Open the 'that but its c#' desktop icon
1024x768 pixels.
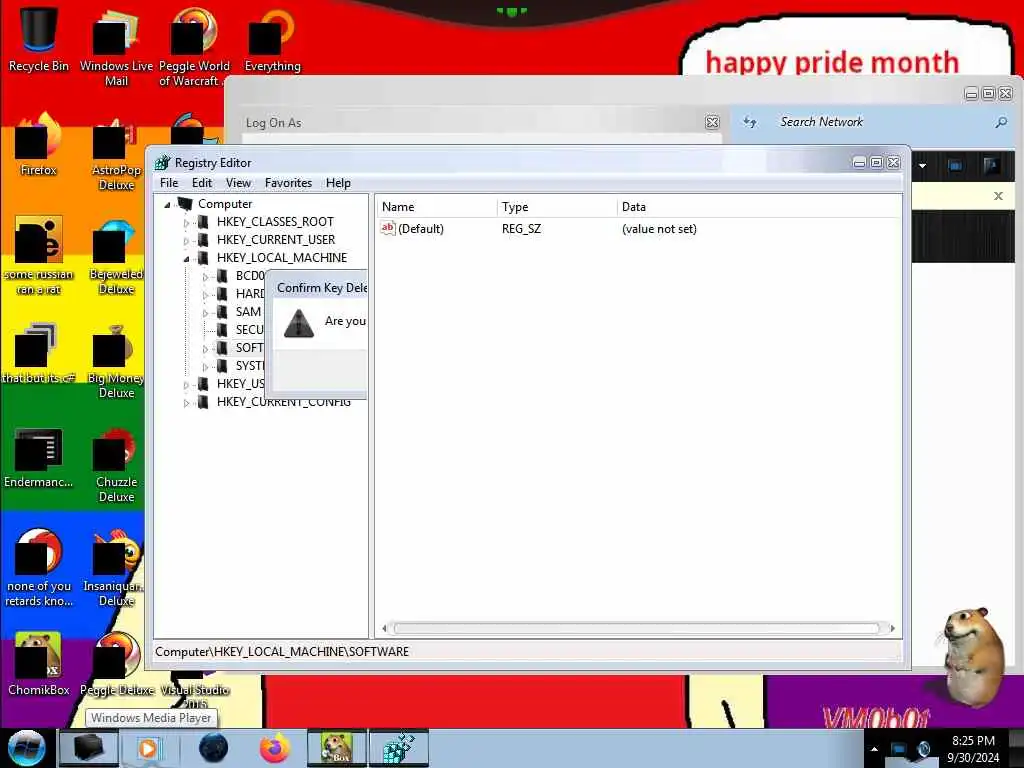(x=38, y=353)
